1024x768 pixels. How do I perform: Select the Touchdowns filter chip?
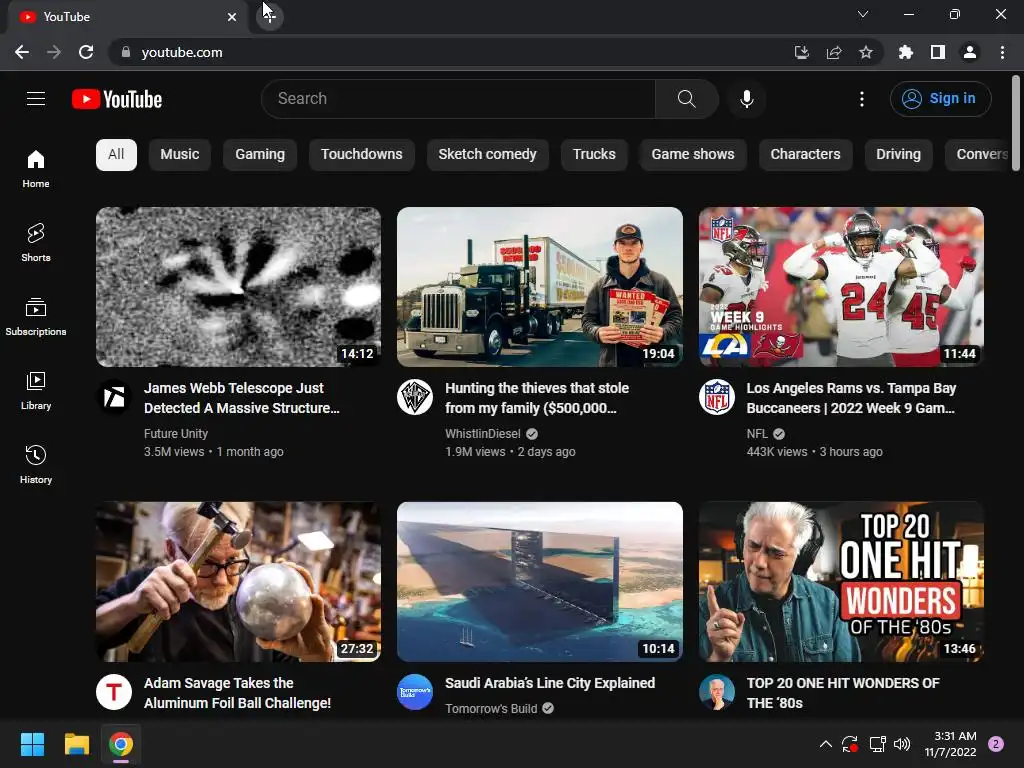click(362, 154)
